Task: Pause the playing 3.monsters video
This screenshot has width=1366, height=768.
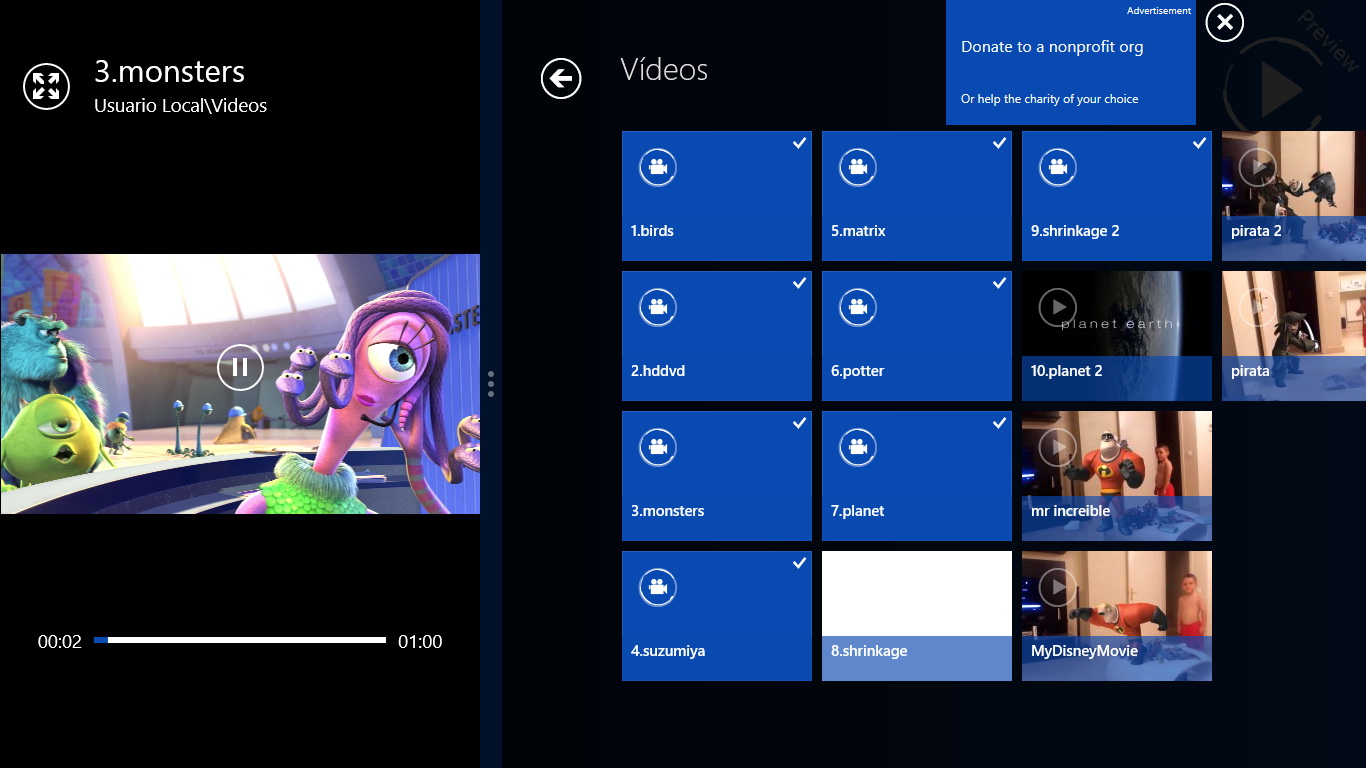Action: pos(240,367)
